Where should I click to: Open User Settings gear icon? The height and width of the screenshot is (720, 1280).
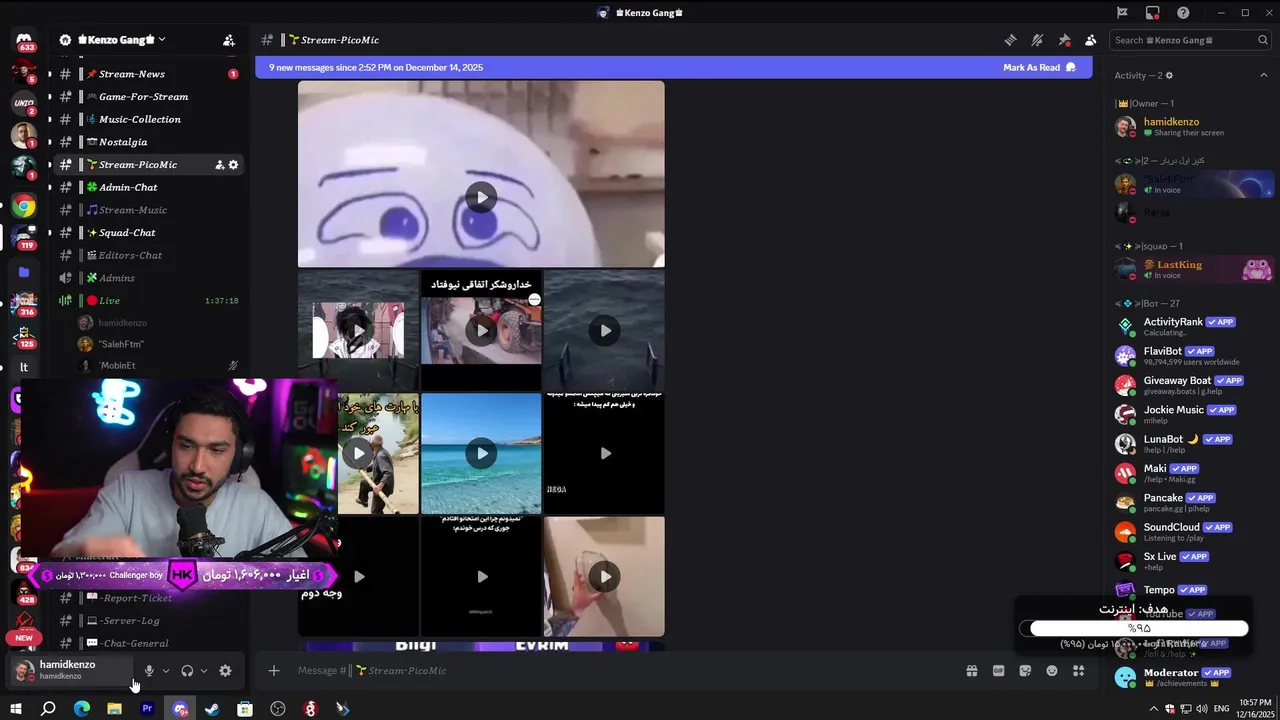[x=225, y=671]
